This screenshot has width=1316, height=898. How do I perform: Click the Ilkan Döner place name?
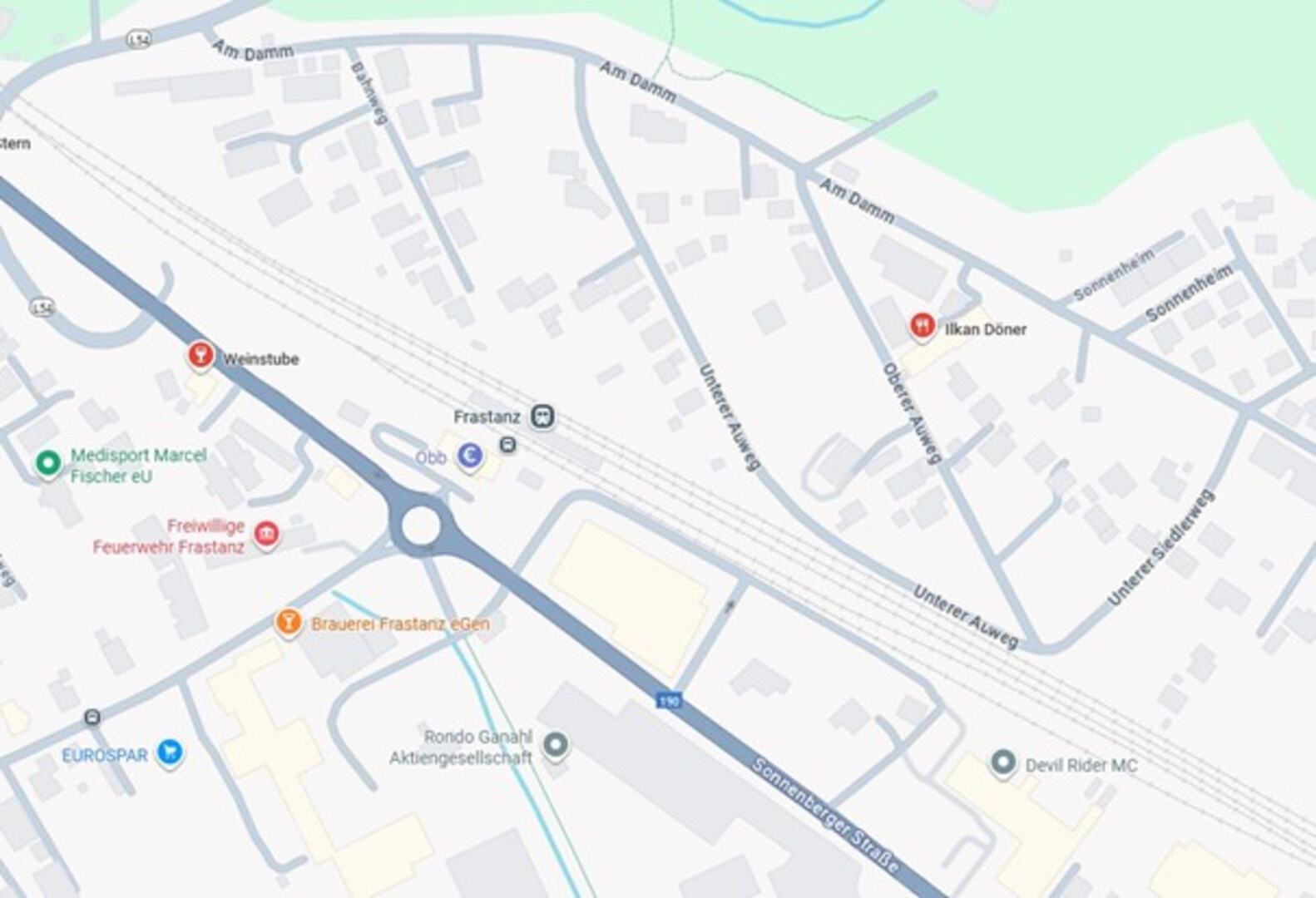tap(986, 329)
